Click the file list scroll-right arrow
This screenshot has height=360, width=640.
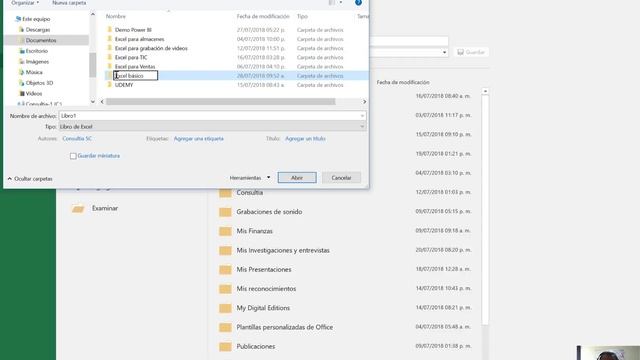[x=364, y=102]
